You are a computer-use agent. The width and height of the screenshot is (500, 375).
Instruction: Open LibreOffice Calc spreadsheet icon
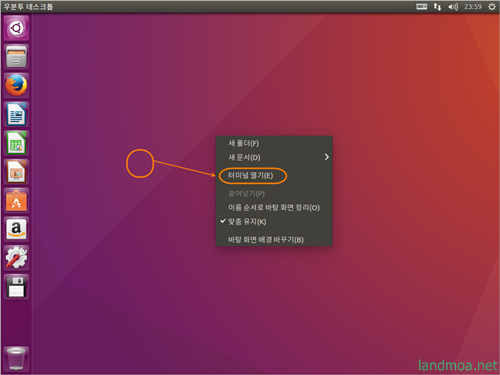[x=16, y=143]
